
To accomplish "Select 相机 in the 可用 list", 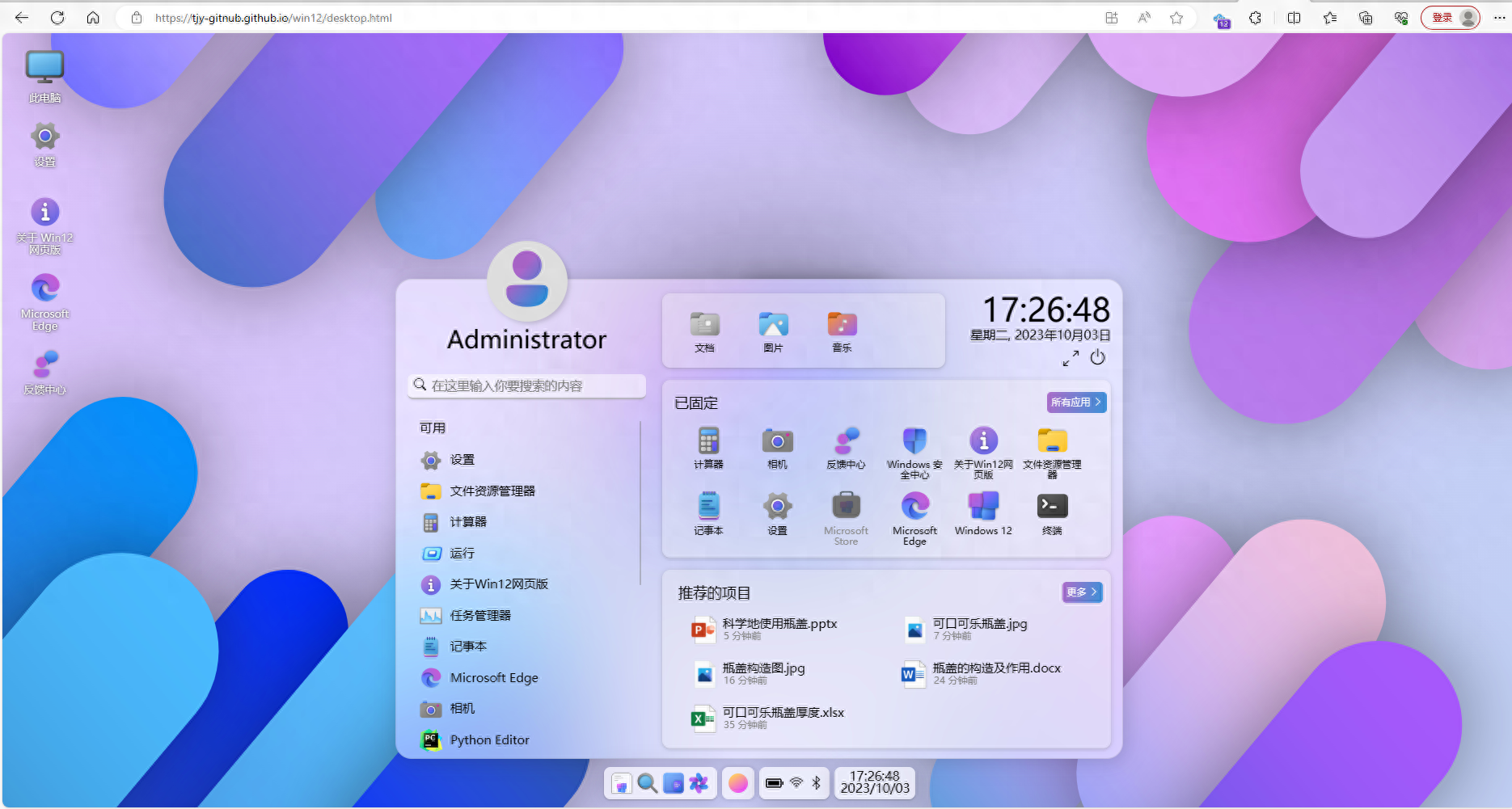I will pos(526,709).
